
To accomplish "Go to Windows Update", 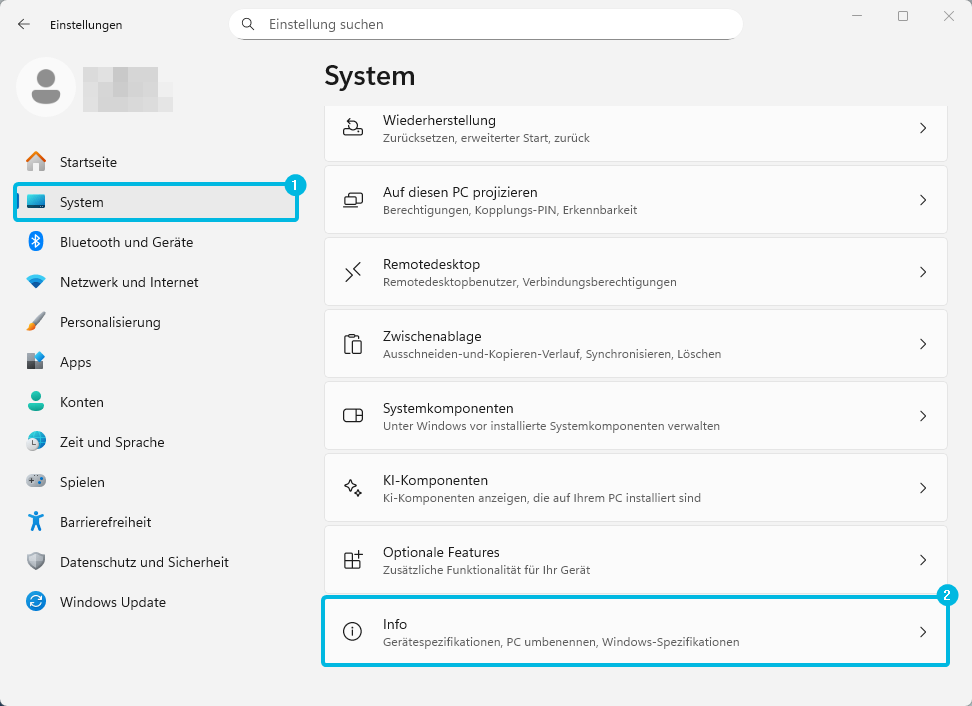I will tap(156, 602).
